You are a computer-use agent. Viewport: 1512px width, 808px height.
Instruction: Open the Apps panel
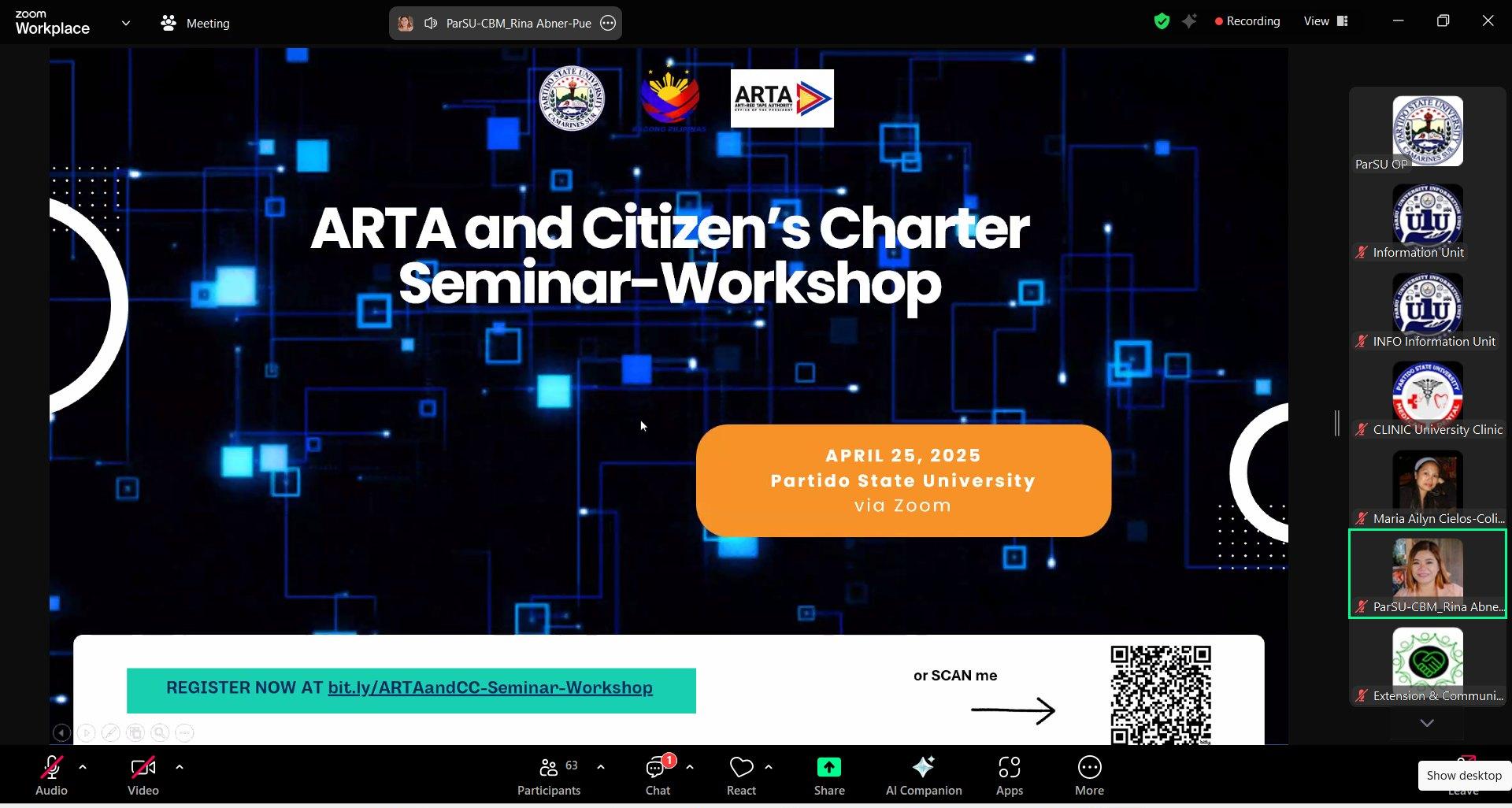(x=1010, y=776)
